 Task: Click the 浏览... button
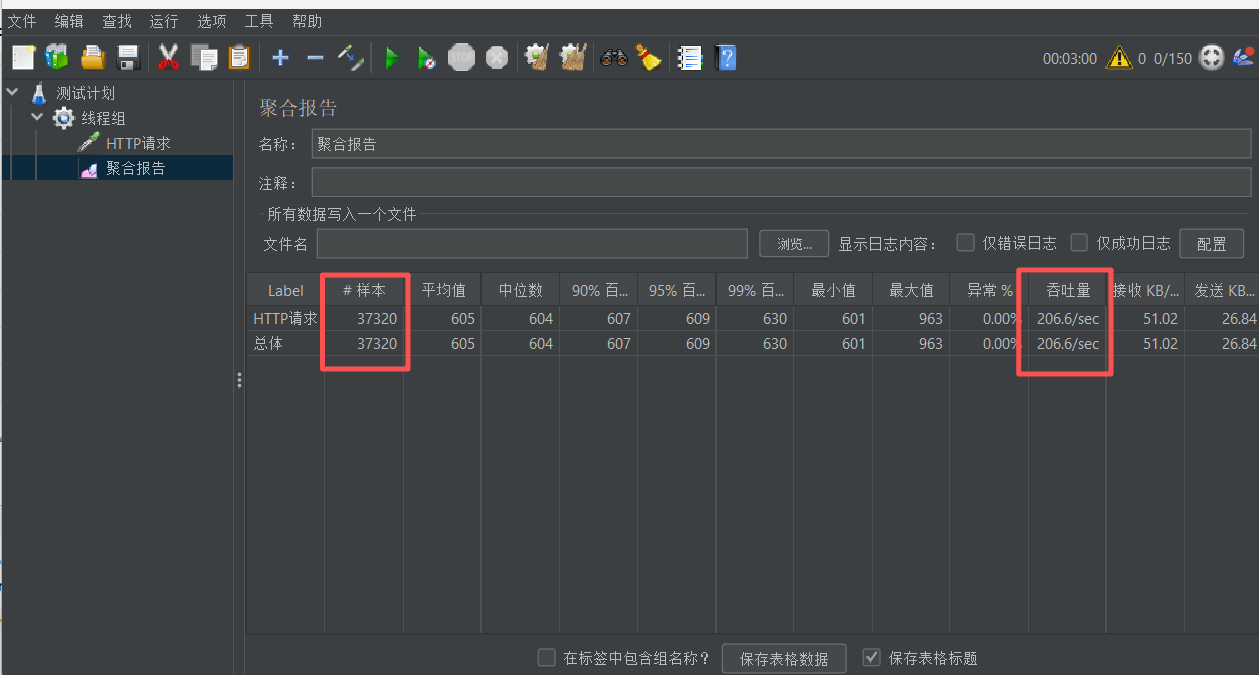[x=793, y=242]
